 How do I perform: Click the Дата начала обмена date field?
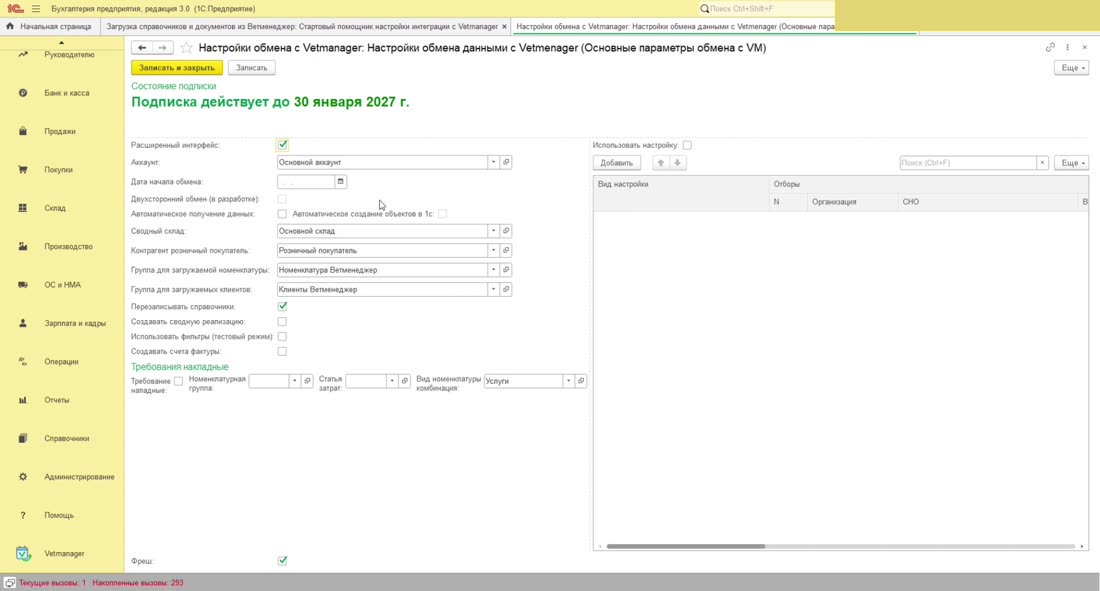click(306, 182)
